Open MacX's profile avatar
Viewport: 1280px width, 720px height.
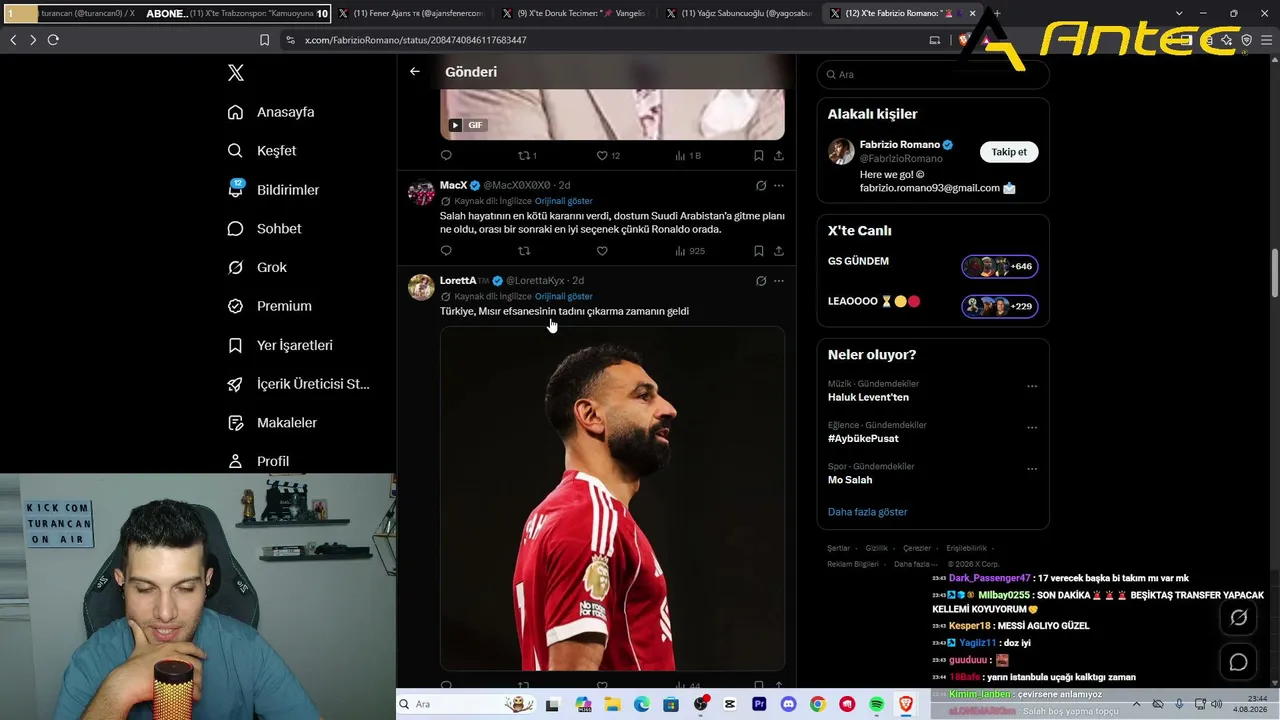click(x=421, y=192)
